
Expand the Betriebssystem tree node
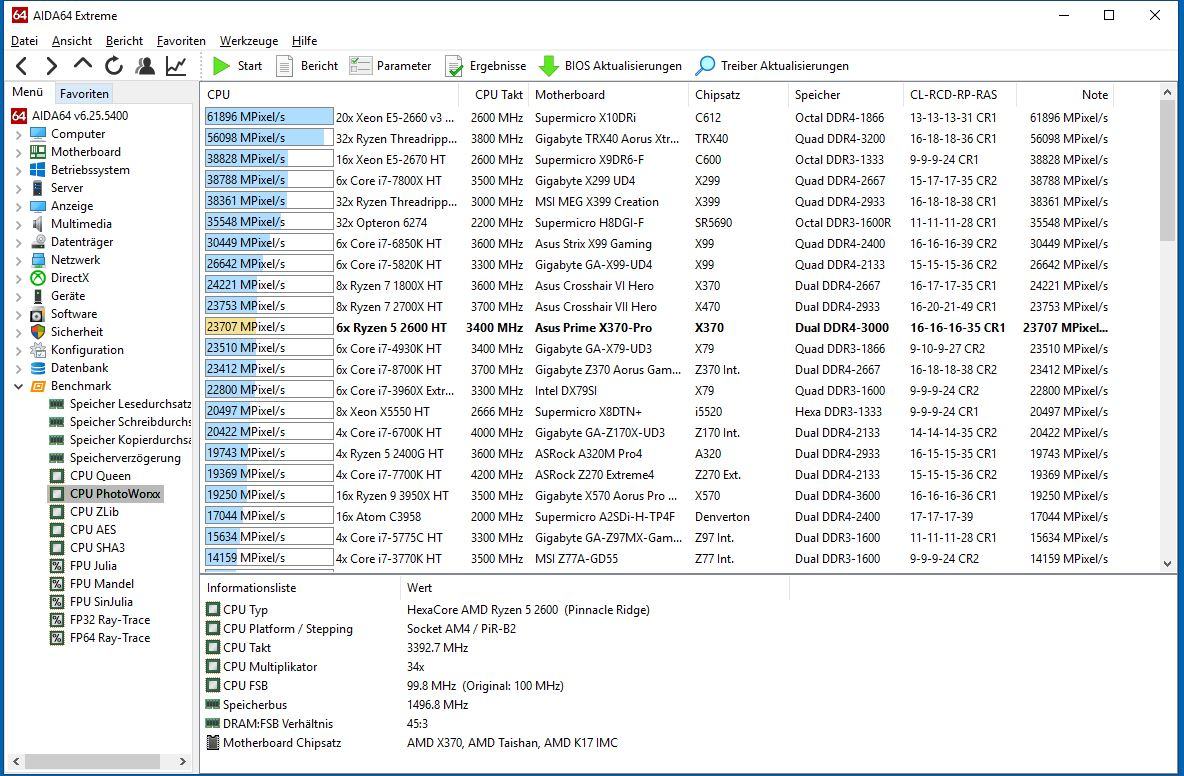(19, 171)
